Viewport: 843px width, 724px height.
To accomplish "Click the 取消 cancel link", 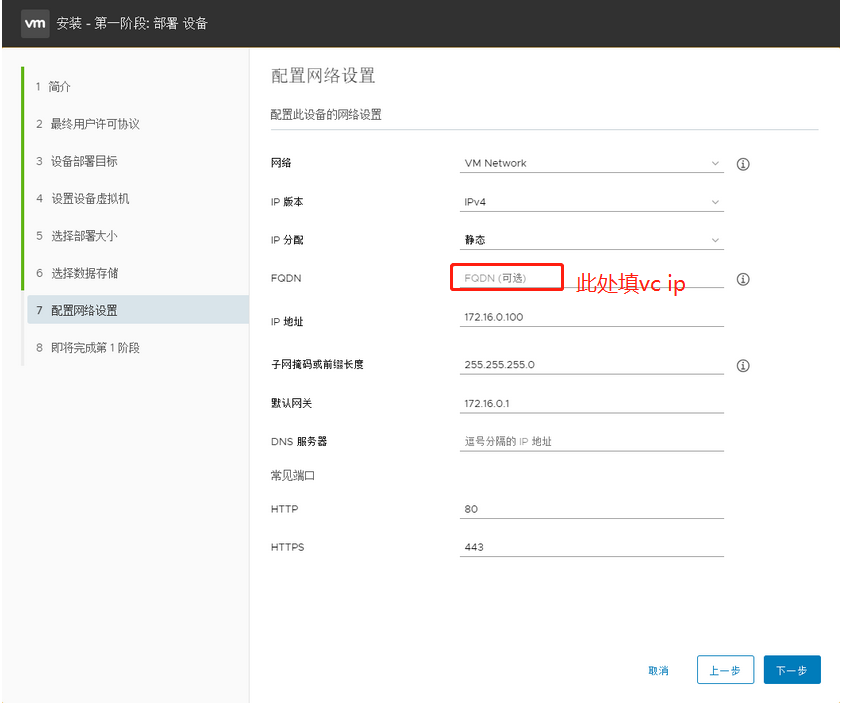I will click(x=658, y=670).
